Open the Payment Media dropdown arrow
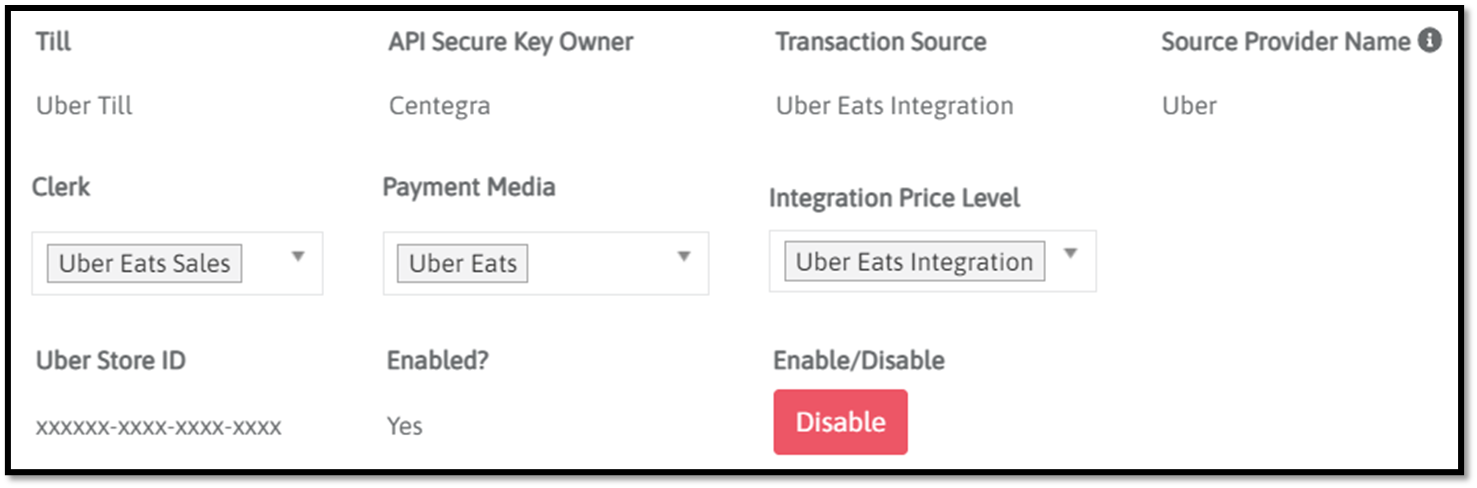The image size is (1477, 488). click(x=684, y=257)
